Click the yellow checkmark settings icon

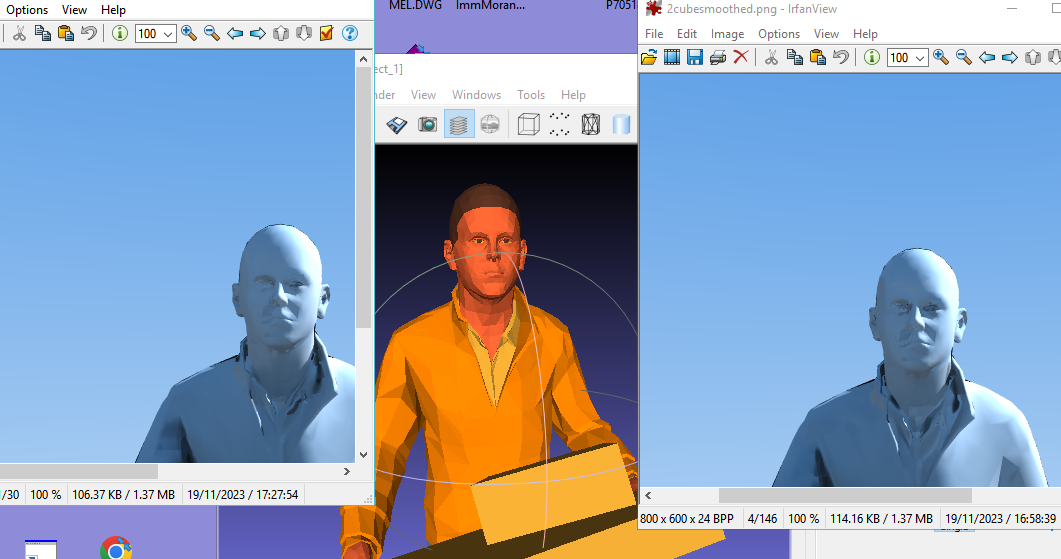tap(326, 33)
